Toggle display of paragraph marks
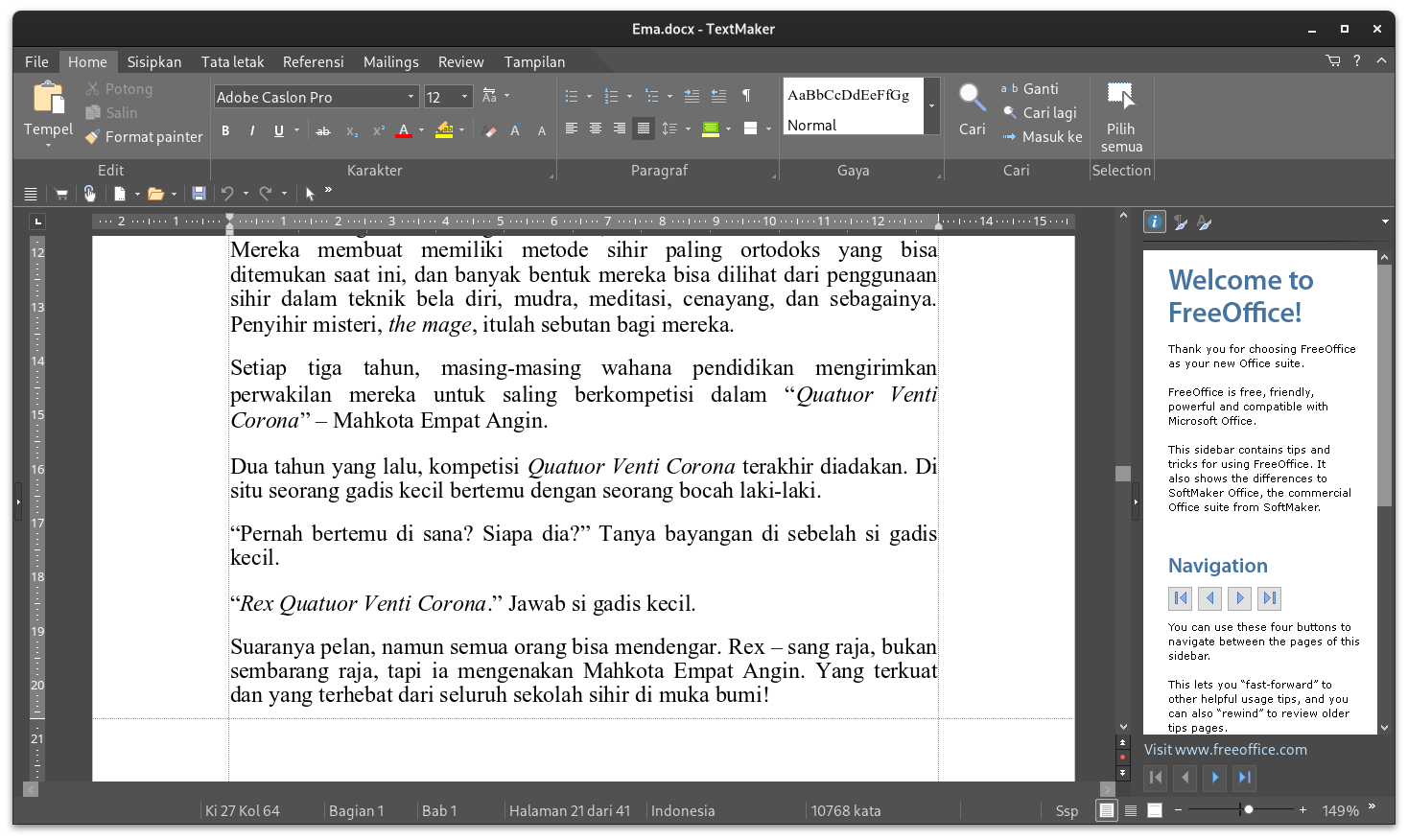The width and height of the screenshot is (1408, 840). pyautogui.click(x=746, y=96)
